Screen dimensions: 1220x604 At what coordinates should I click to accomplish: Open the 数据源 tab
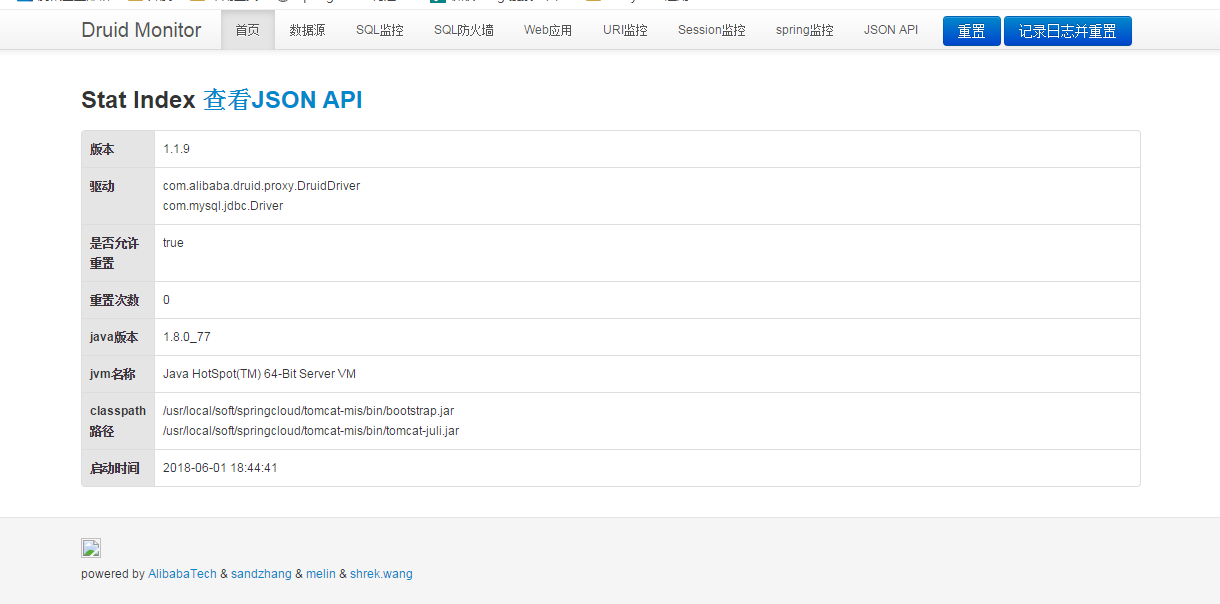click(x=307, y=30)
